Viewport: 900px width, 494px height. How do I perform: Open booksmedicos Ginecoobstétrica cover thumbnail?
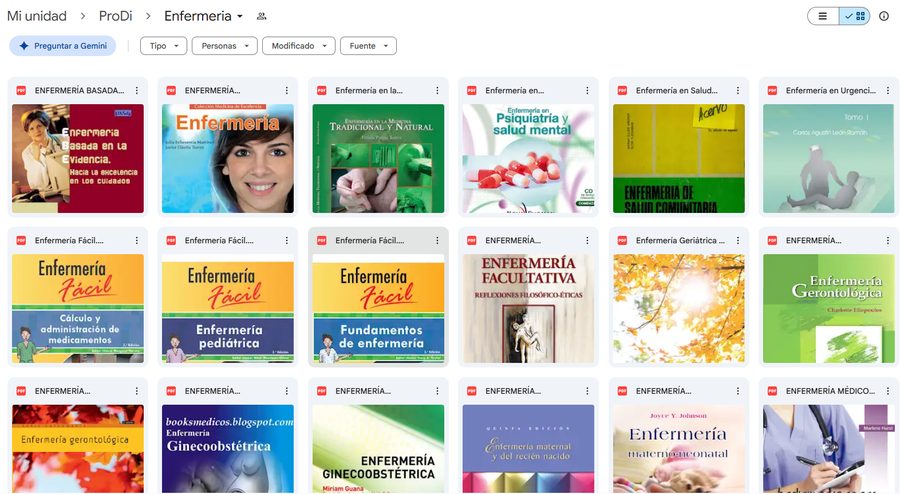(228, 449)
